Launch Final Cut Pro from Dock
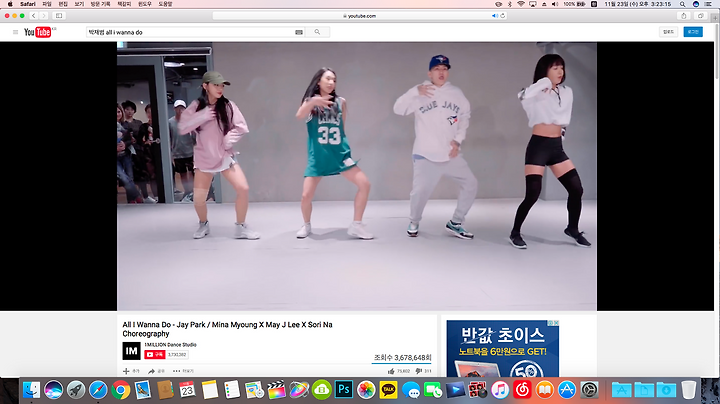 [x=276, y=390]
